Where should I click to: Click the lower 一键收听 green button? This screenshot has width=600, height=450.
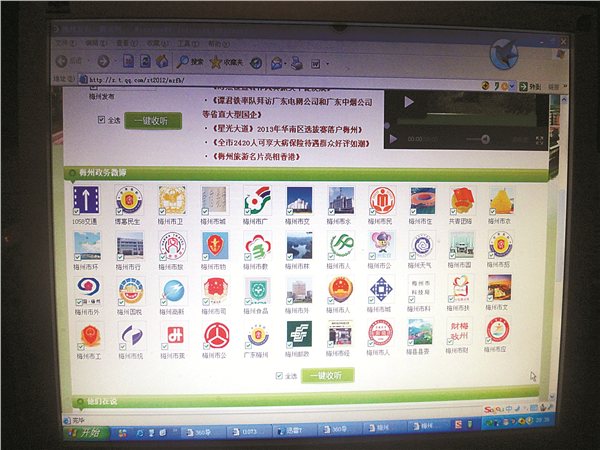click(x=328, y=376)
